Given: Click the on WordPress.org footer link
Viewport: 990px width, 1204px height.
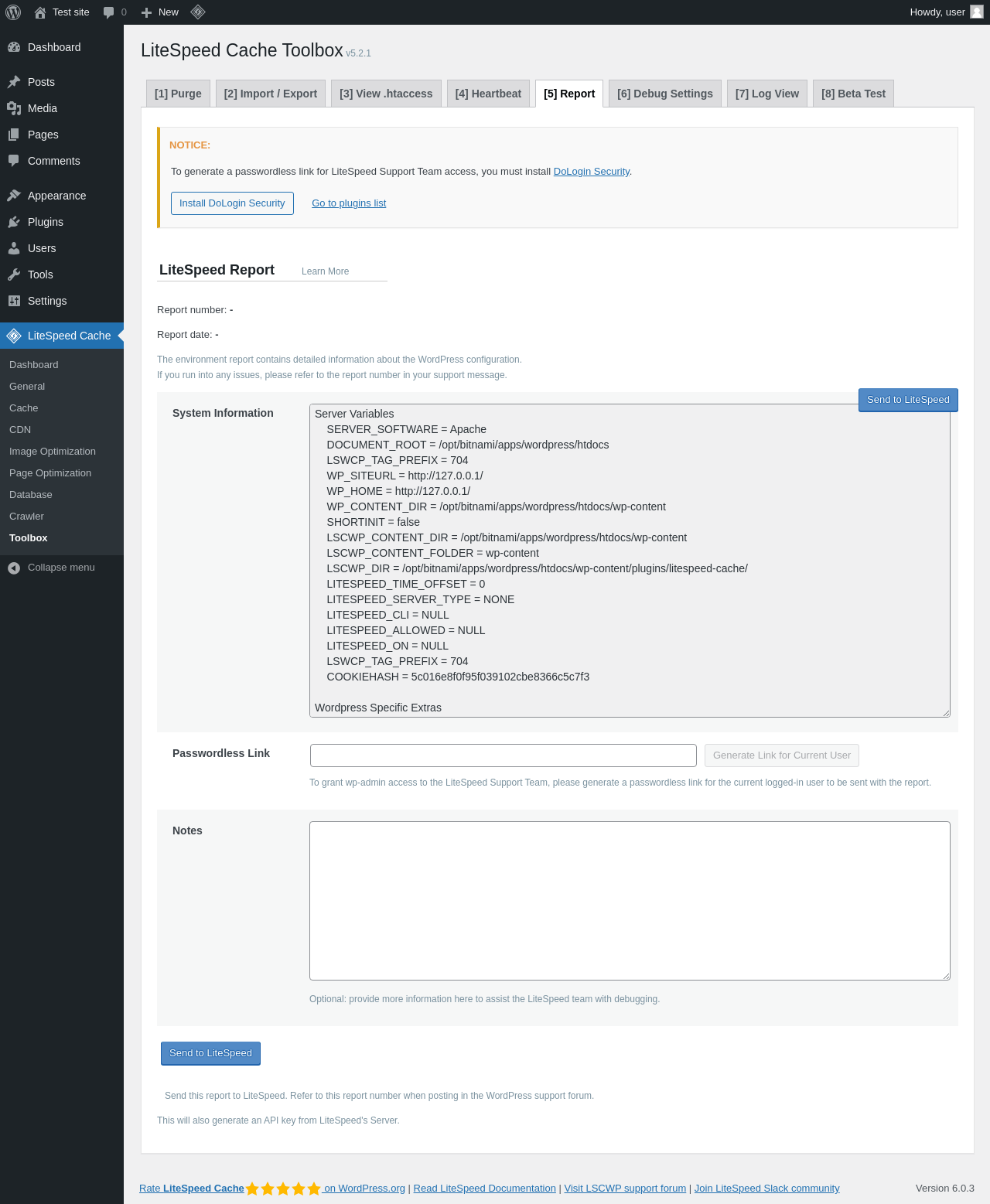Looking at the screenshot, I should (x=364, y=1189).
